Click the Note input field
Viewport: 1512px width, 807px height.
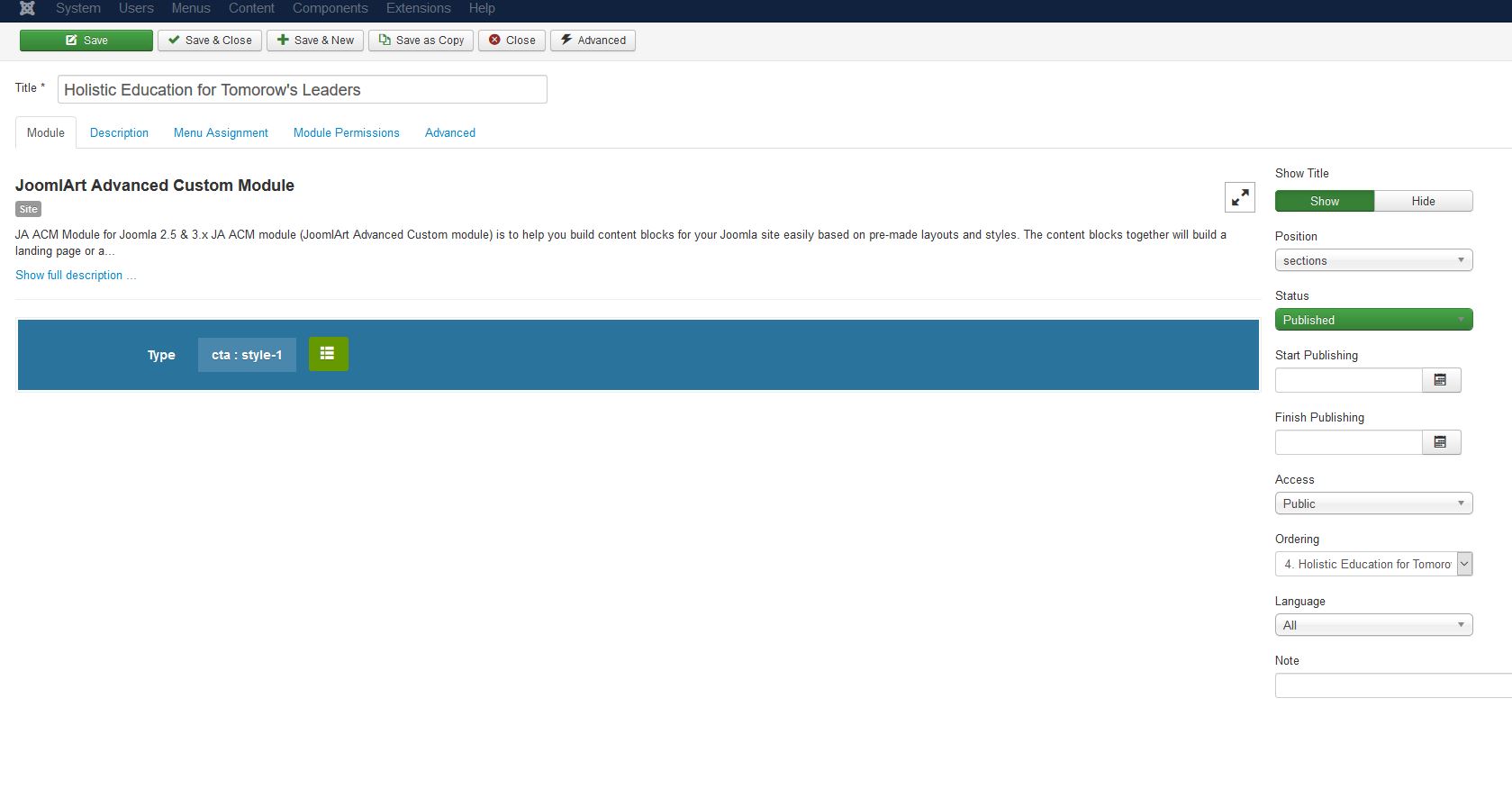[1393, 685]
